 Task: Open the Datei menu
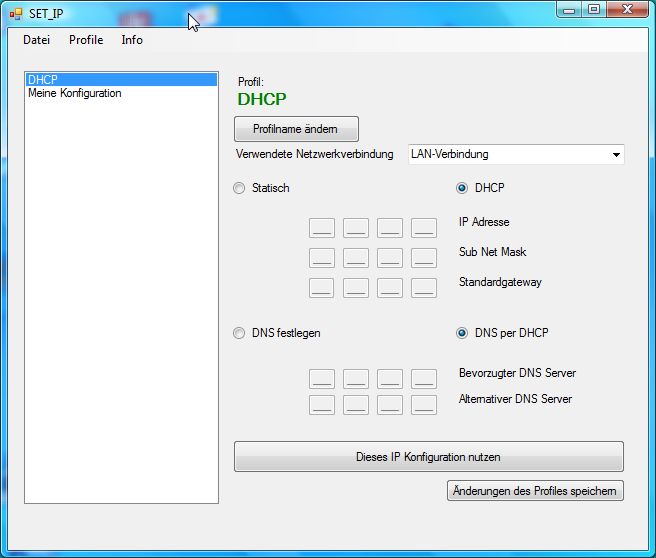[x=36, y=40]
